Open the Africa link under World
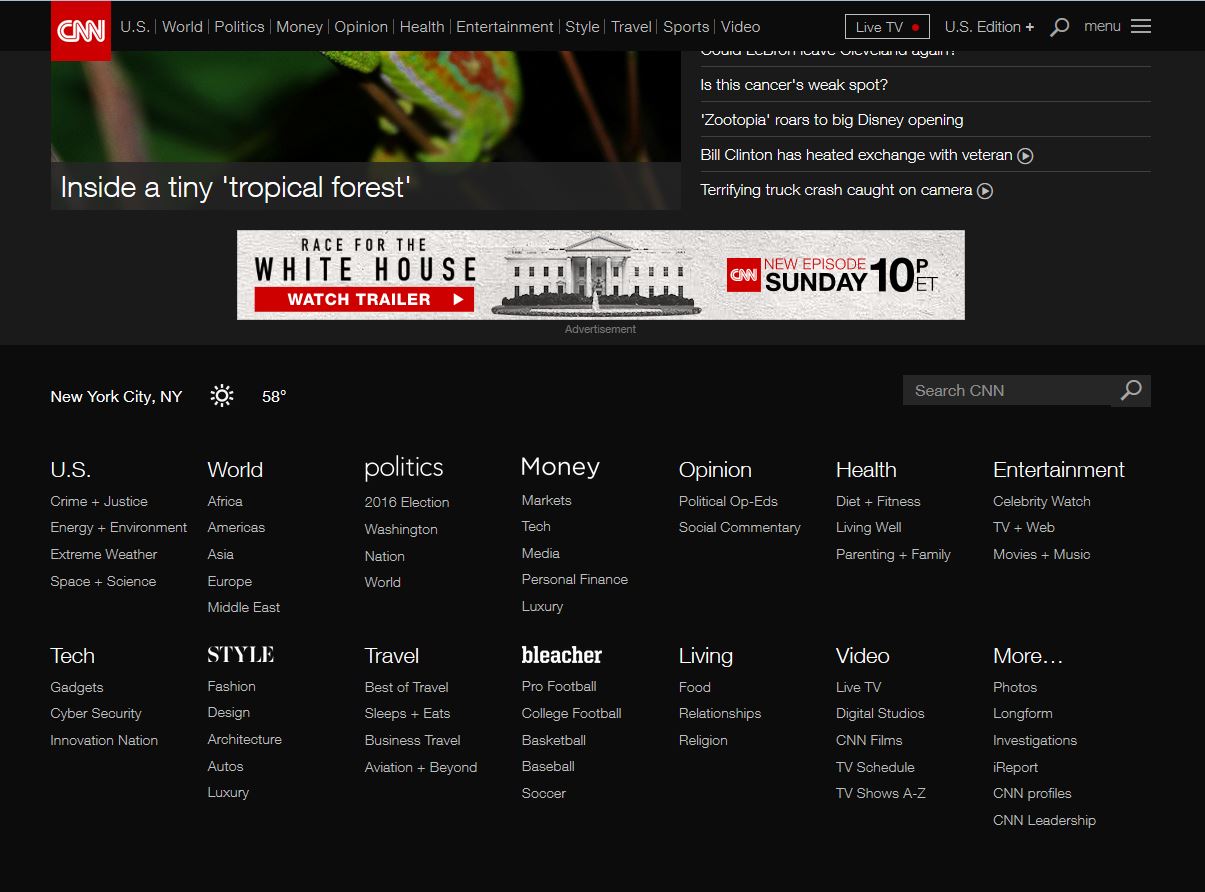1205x892 pixels. [225, 501]
